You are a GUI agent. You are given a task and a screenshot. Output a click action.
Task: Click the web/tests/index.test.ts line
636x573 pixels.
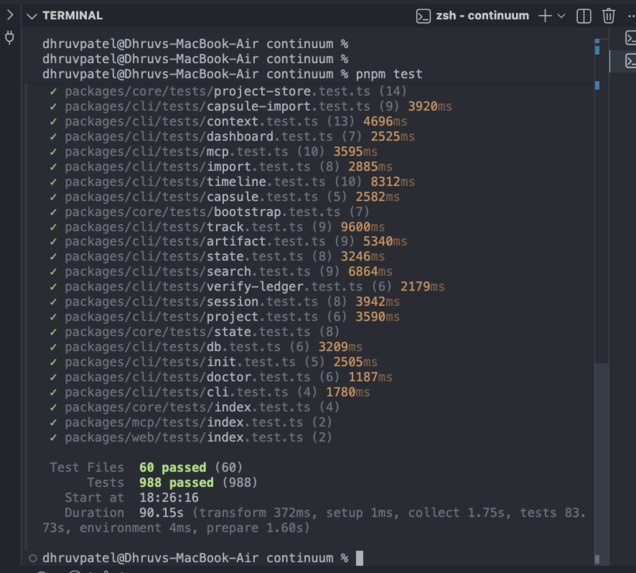point(191,437)
